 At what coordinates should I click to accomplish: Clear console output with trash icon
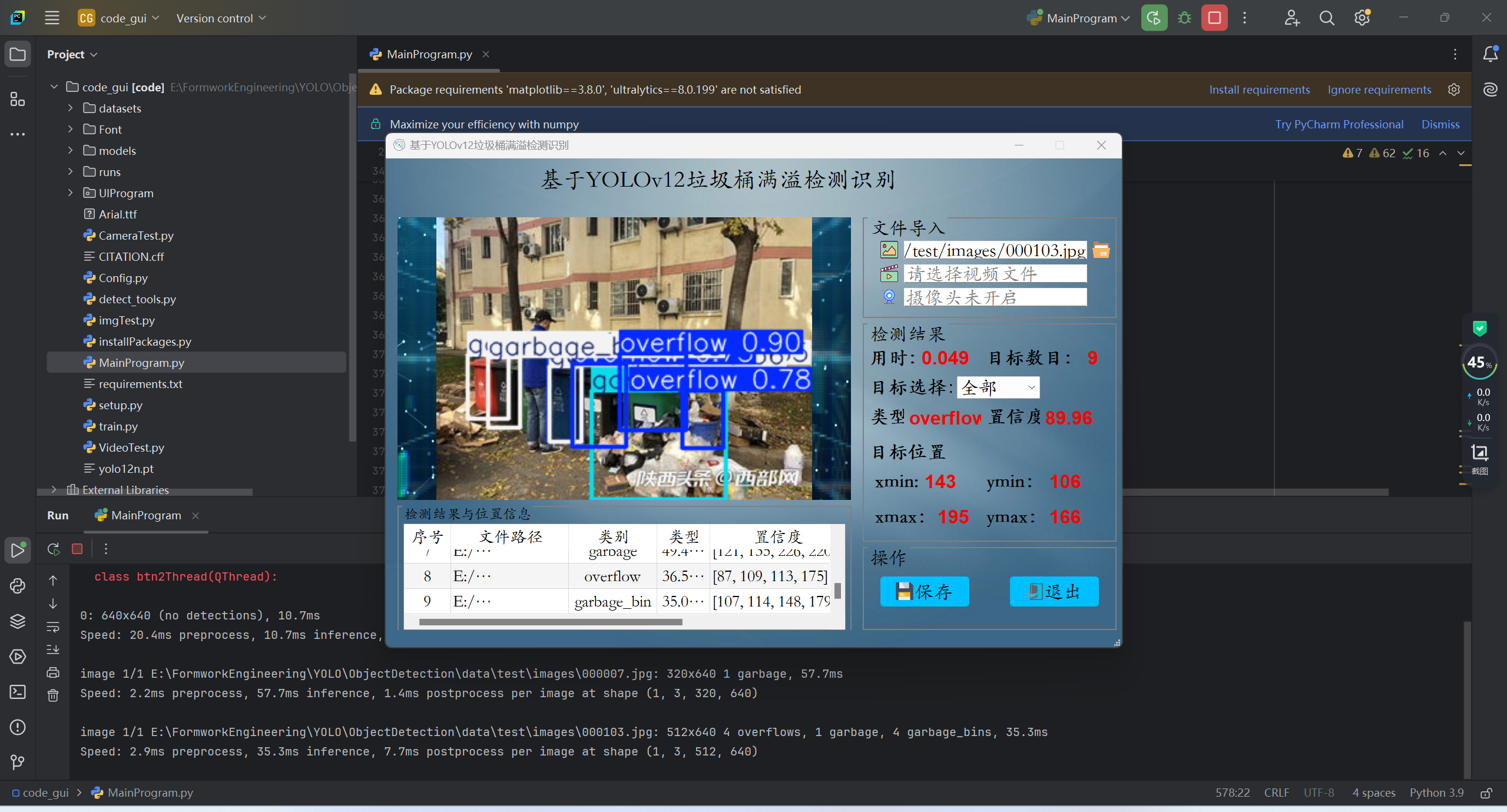pyautogui.click(x=53, y=695)
